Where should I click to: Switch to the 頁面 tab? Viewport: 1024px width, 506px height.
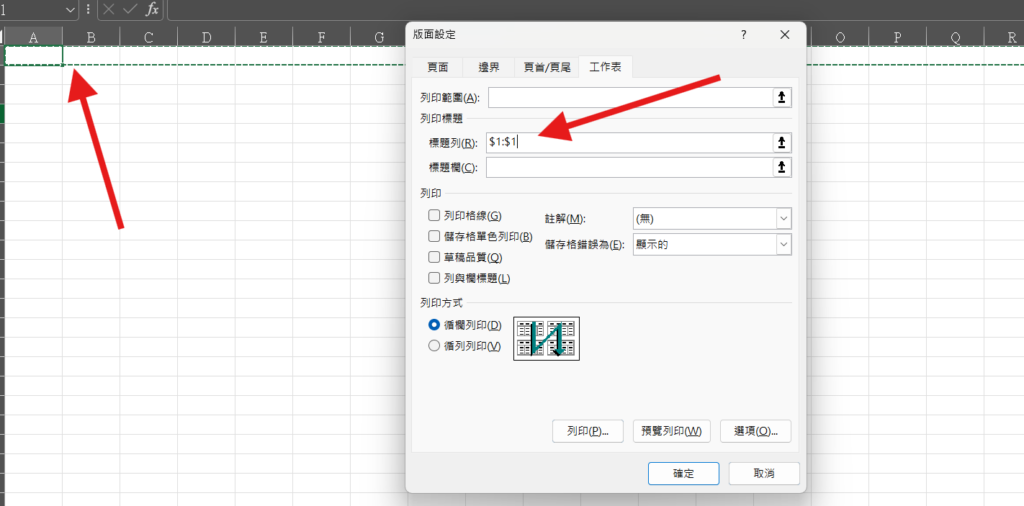(438, 67)
